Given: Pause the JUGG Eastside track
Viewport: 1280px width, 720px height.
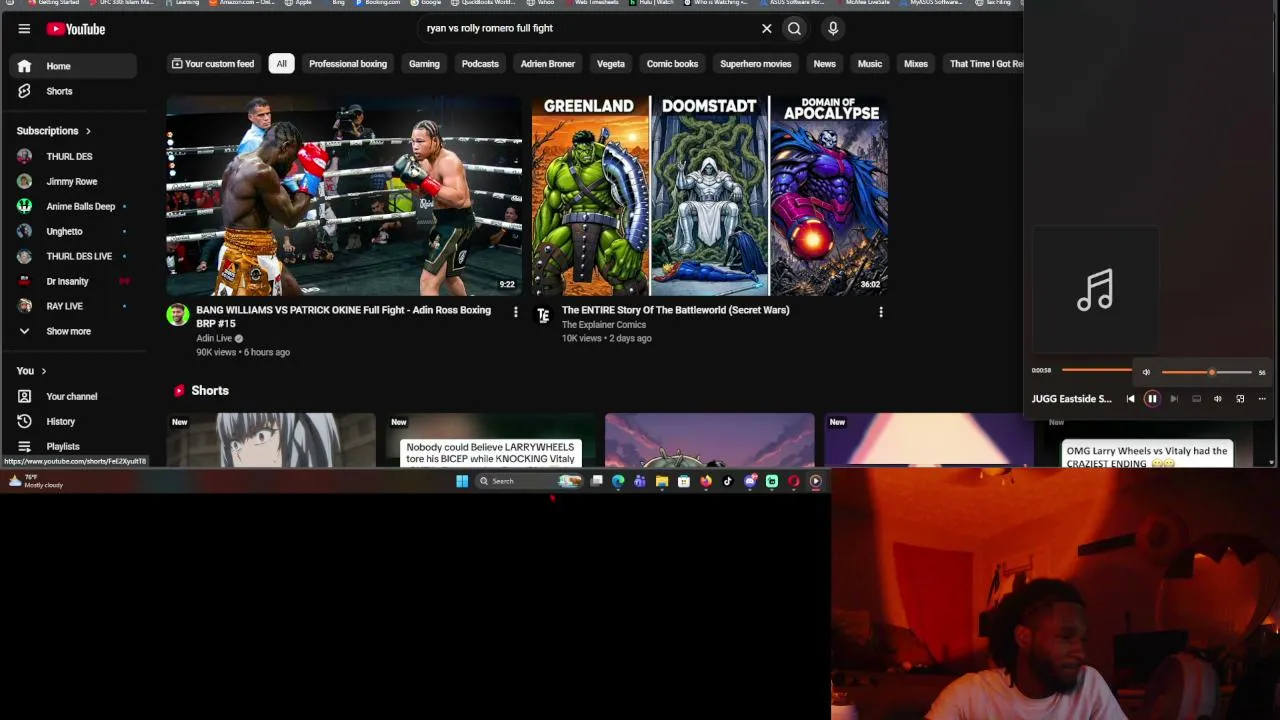Looking at the screenshot, I should pos(1152,399).
